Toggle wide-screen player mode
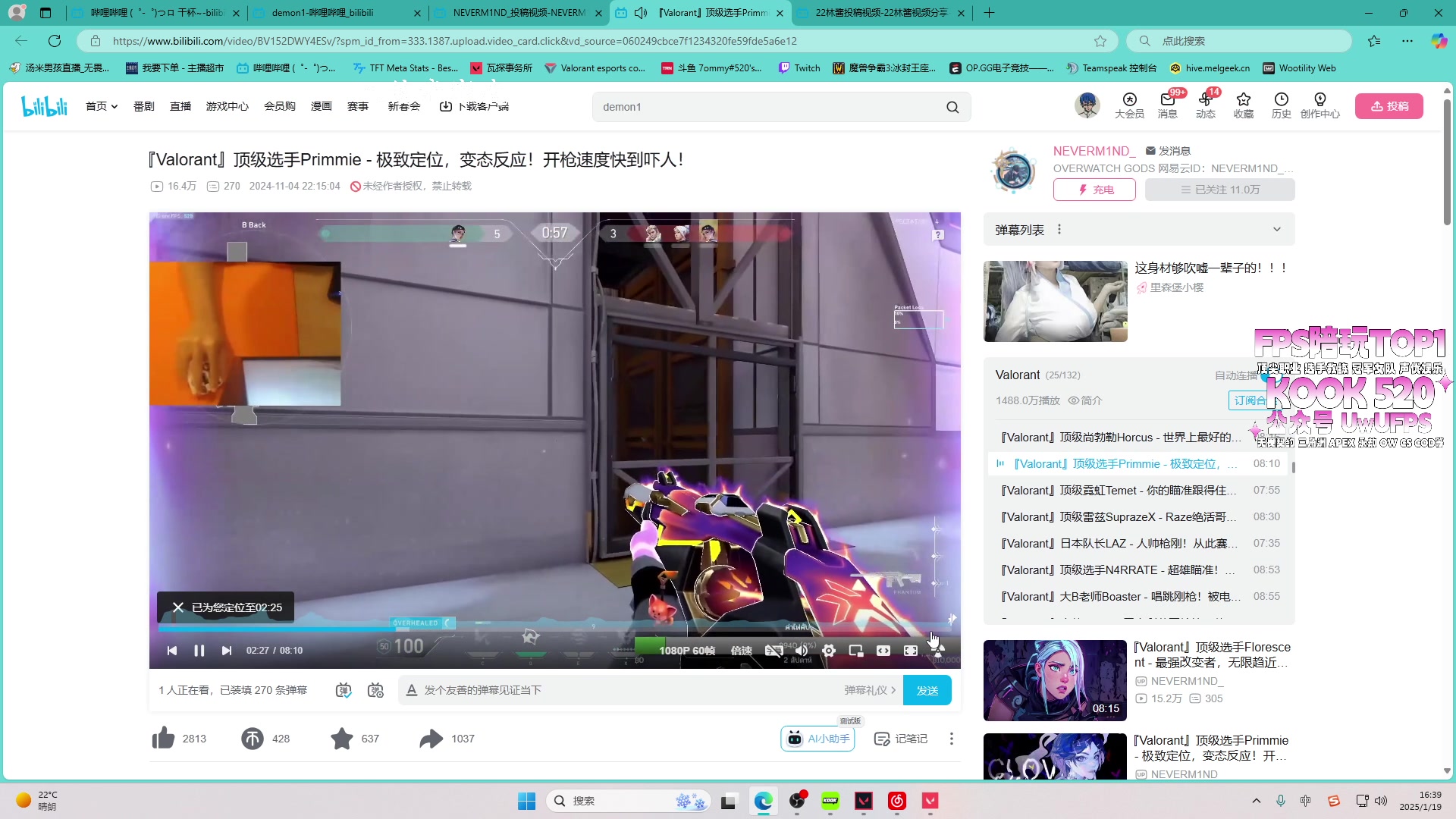 (883, 651)
